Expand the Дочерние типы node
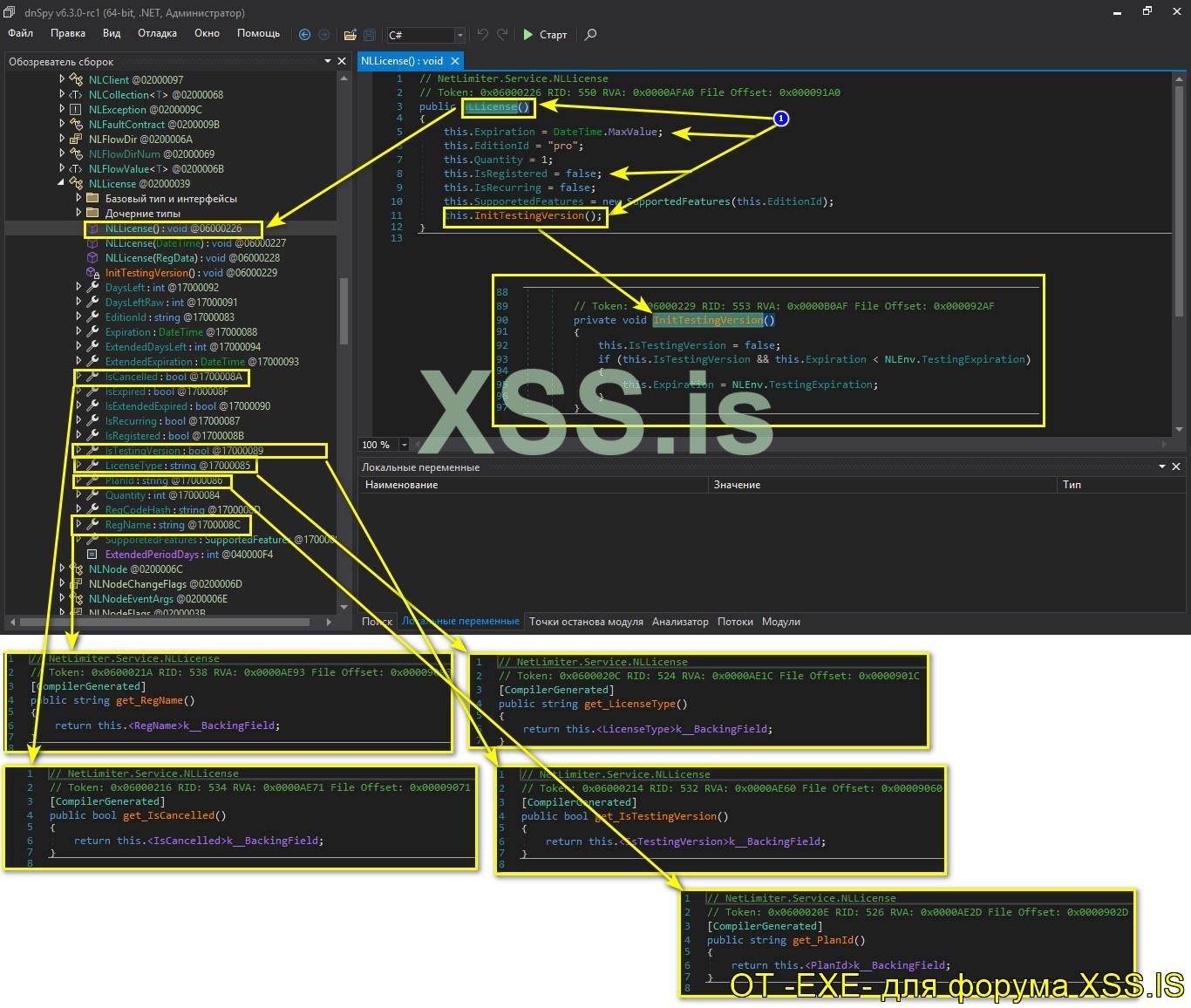Screen dimensions: 1191x1008 [78, 213]
